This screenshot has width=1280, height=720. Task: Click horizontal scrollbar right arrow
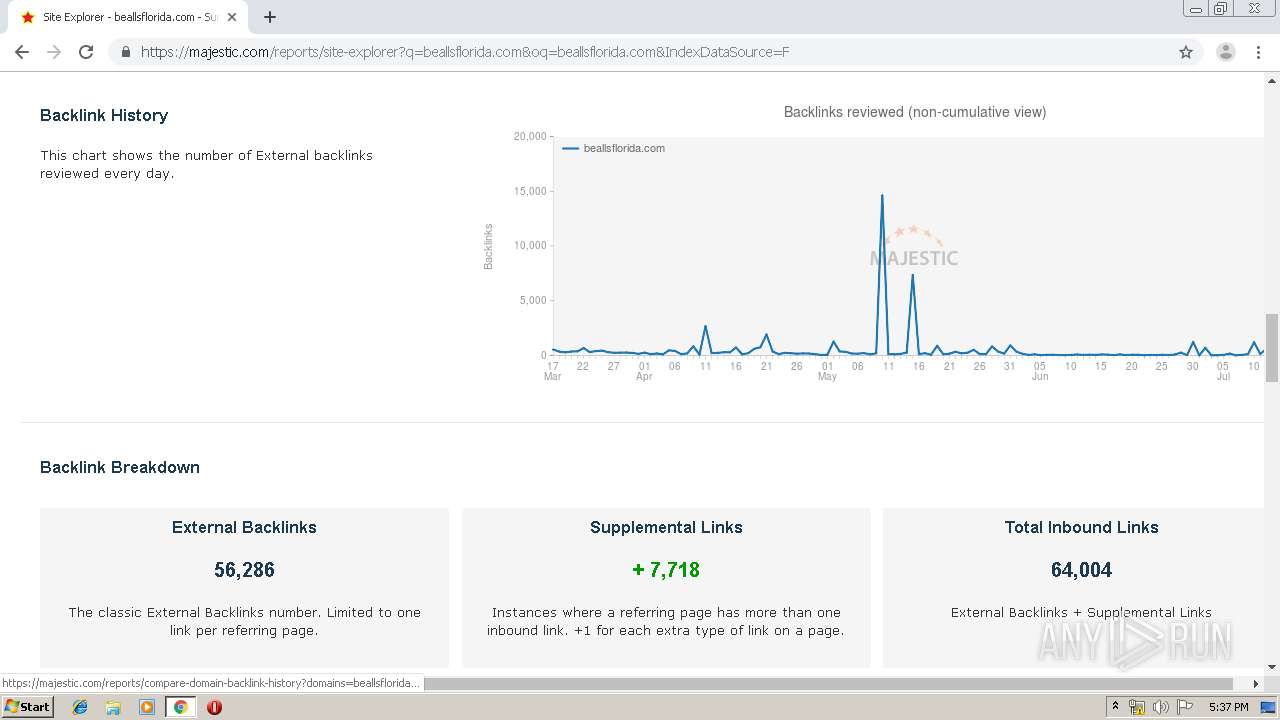(x=1256, y=684)
